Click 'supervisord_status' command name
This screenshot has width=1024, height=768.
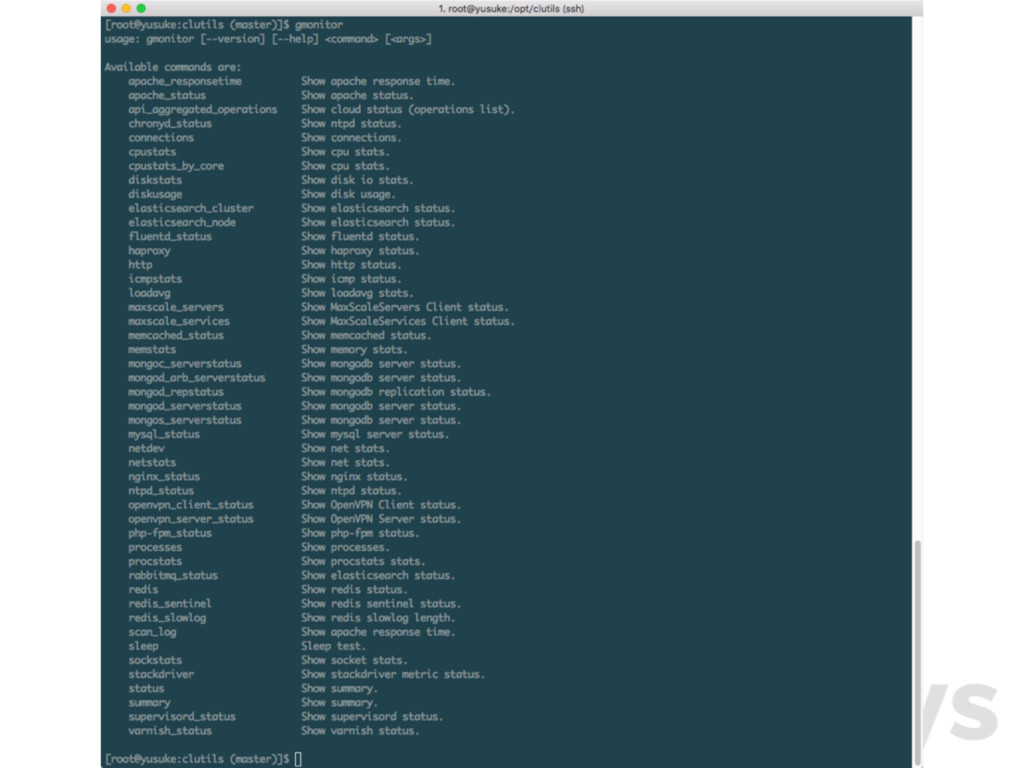182,716
